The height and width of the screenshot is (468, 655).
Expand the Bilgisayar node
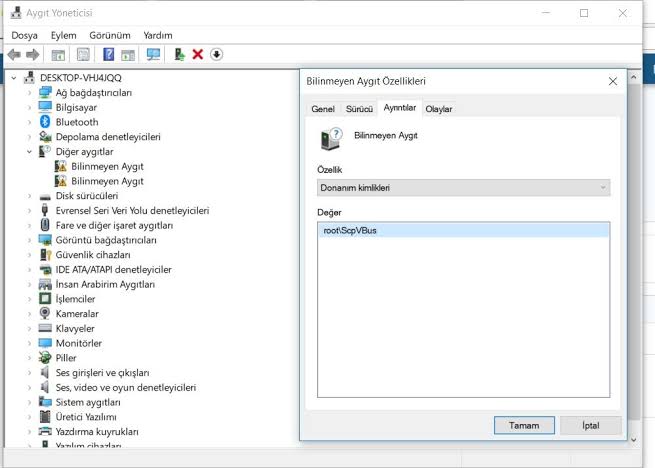click(29, 107)
